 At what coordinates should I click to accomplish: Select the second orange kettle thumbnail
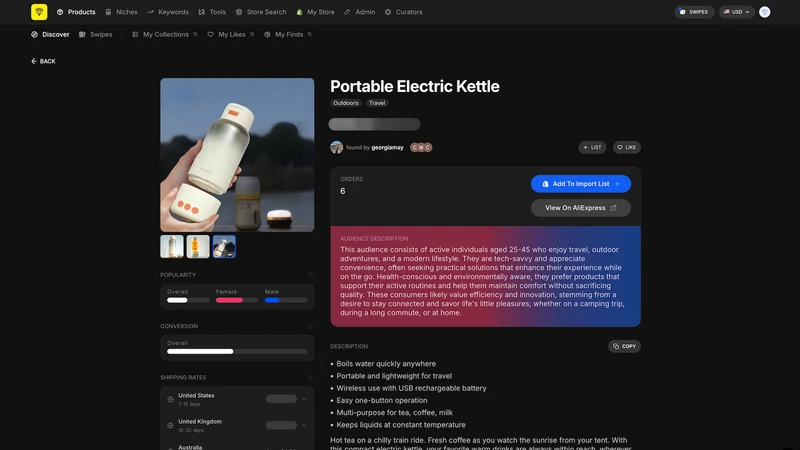click(x=198, y=246)
